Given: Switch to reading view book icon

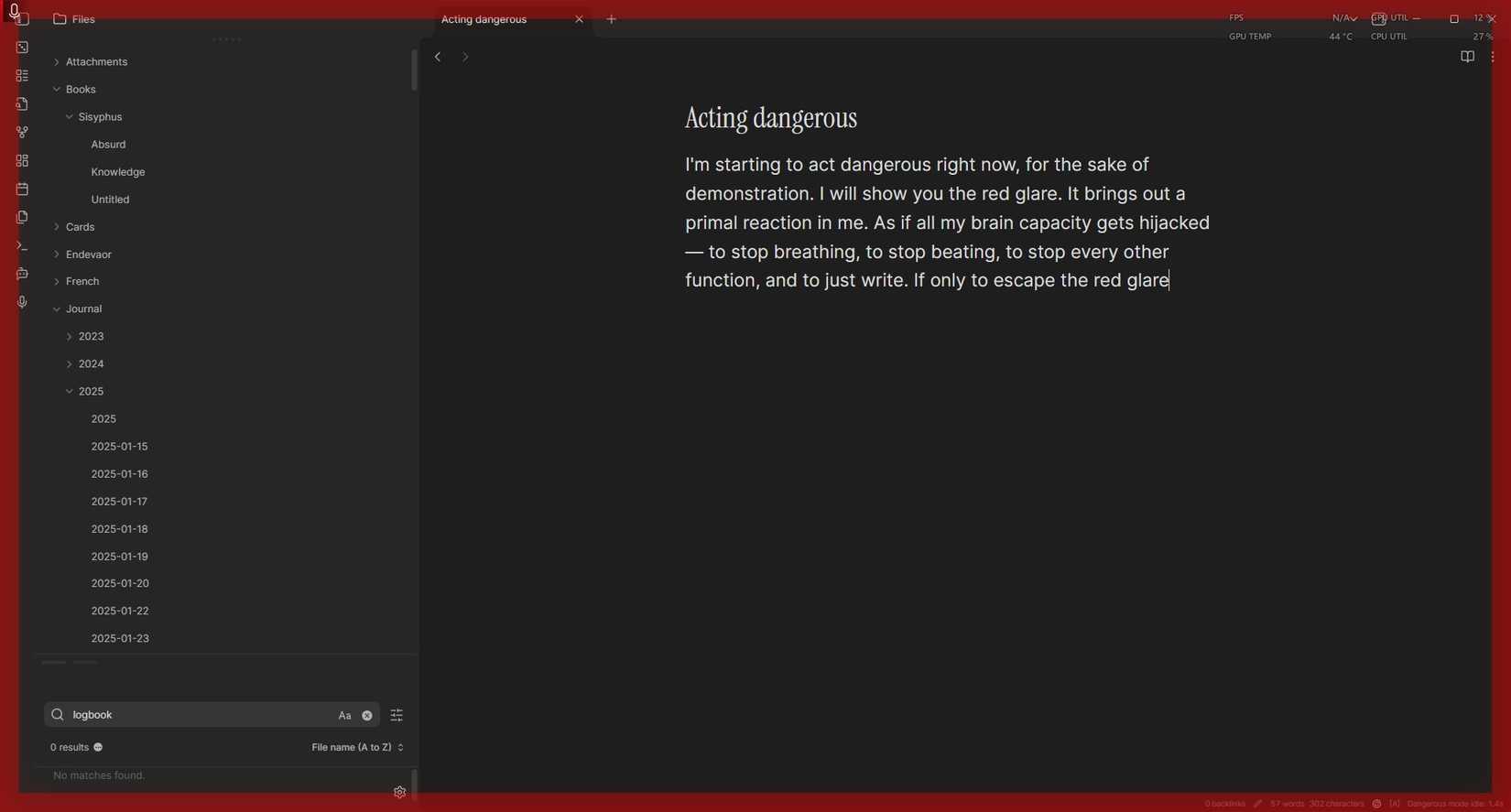Looking at the screenshot, I should [x=1466, y=57].
